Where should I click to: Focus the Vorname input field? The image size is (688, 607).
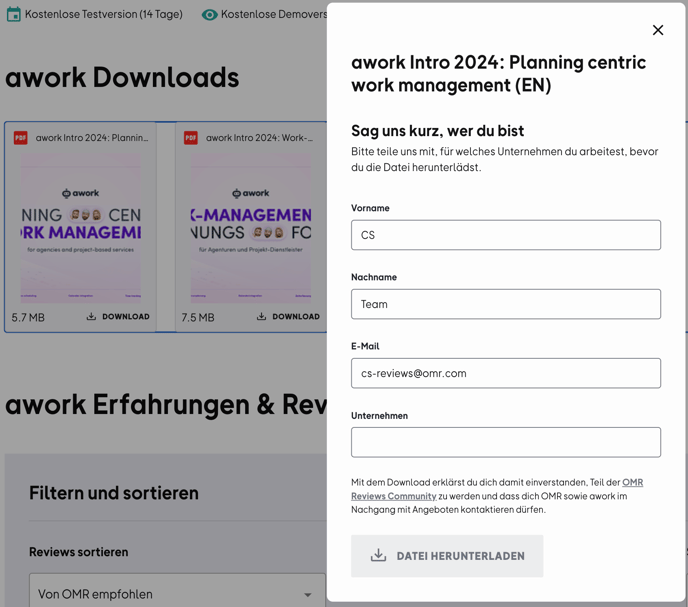point(505,235)
